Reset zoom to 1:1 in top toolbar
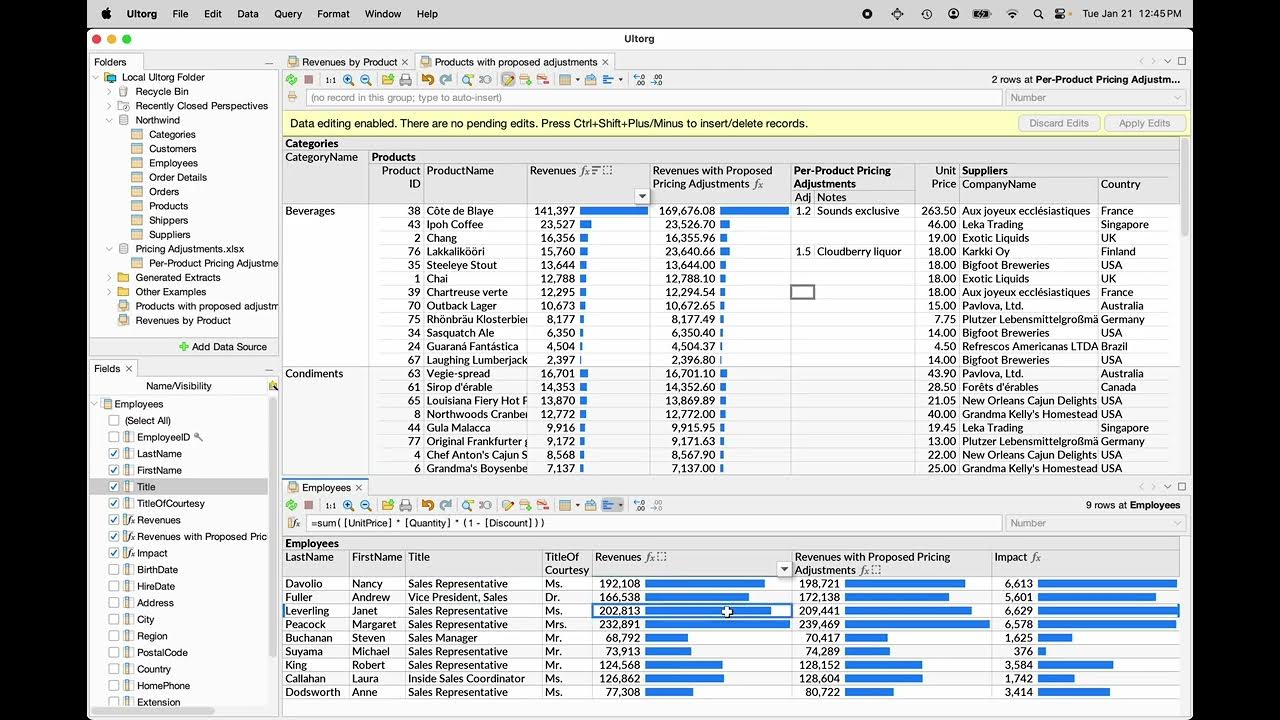1280x720 pixels. point(331,80)
